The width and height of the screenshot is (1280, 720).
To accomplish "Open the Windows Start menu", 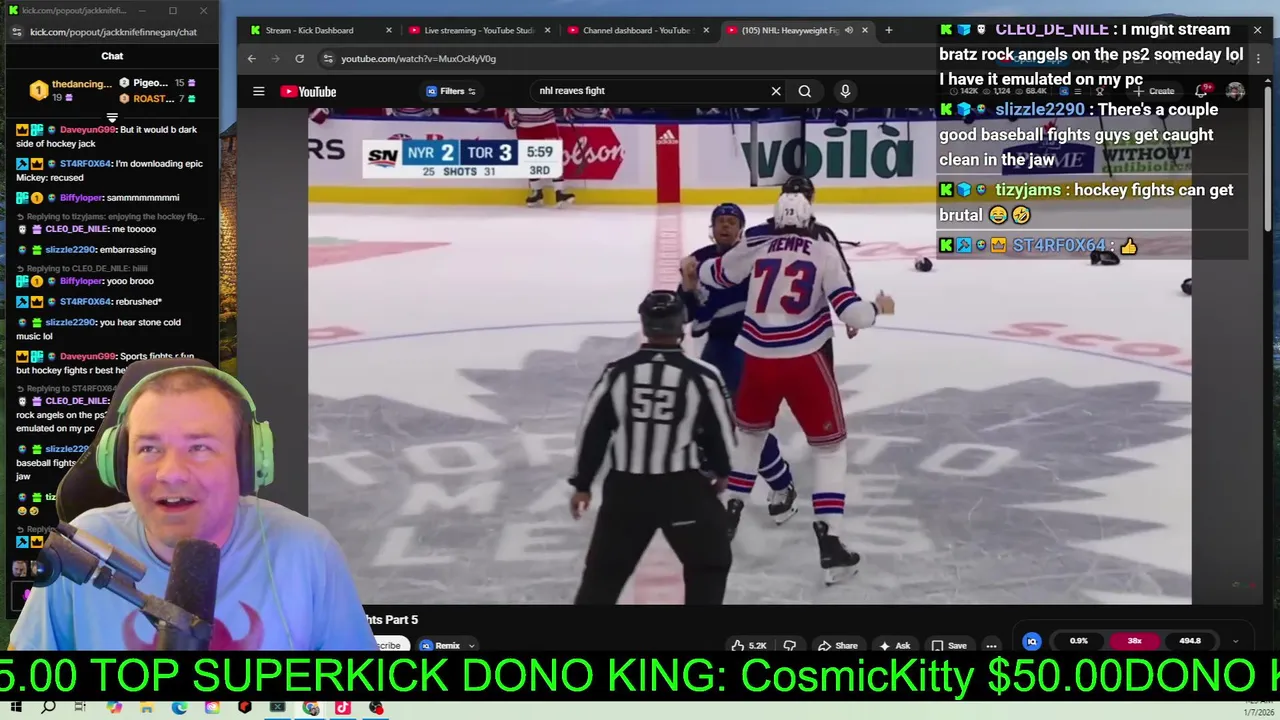I will (x=16, y=708).
